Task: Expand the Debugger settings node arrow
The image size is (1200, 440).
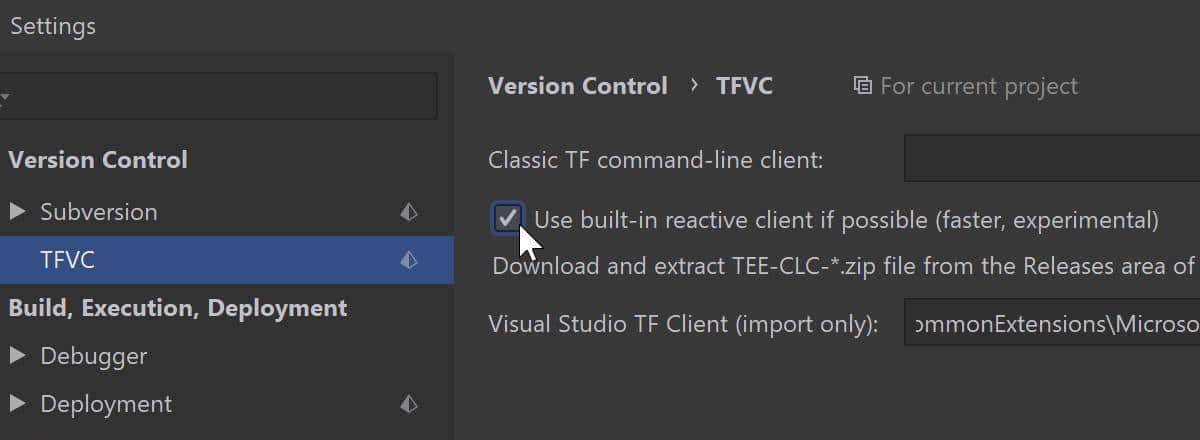Action: point(18,356)
